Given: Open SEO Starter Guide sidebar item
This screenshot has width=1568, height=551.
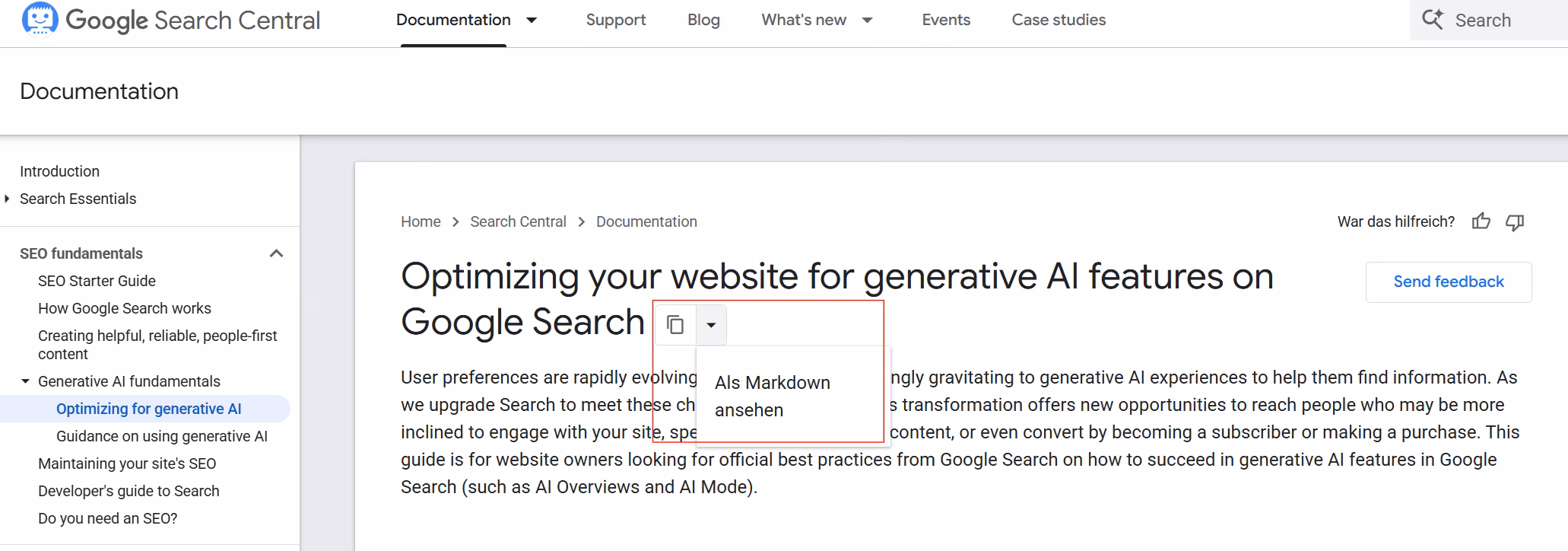Looking at the screenshot, I should (x=97, y=281).
